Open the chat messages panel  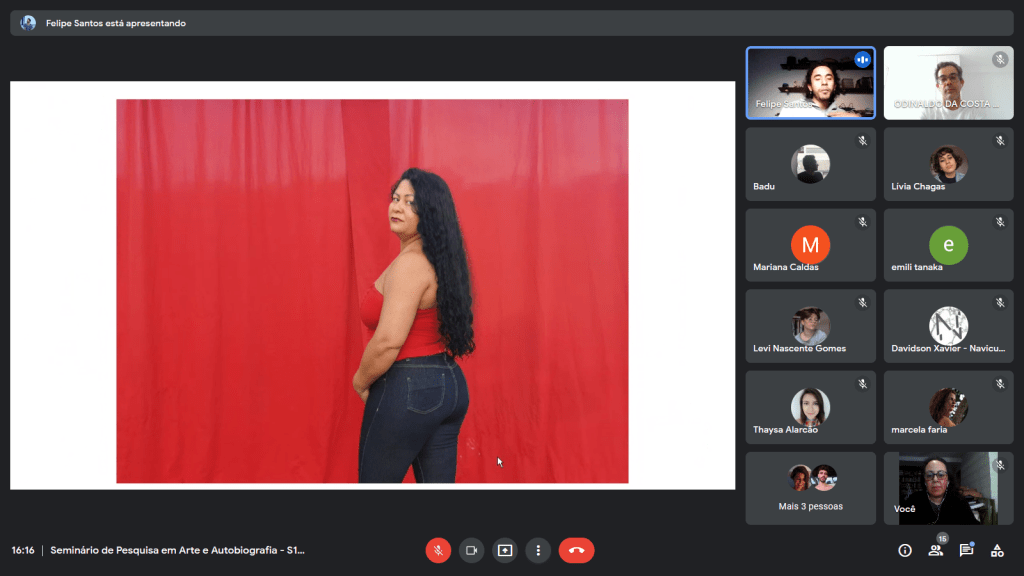(x=966, y=550)
